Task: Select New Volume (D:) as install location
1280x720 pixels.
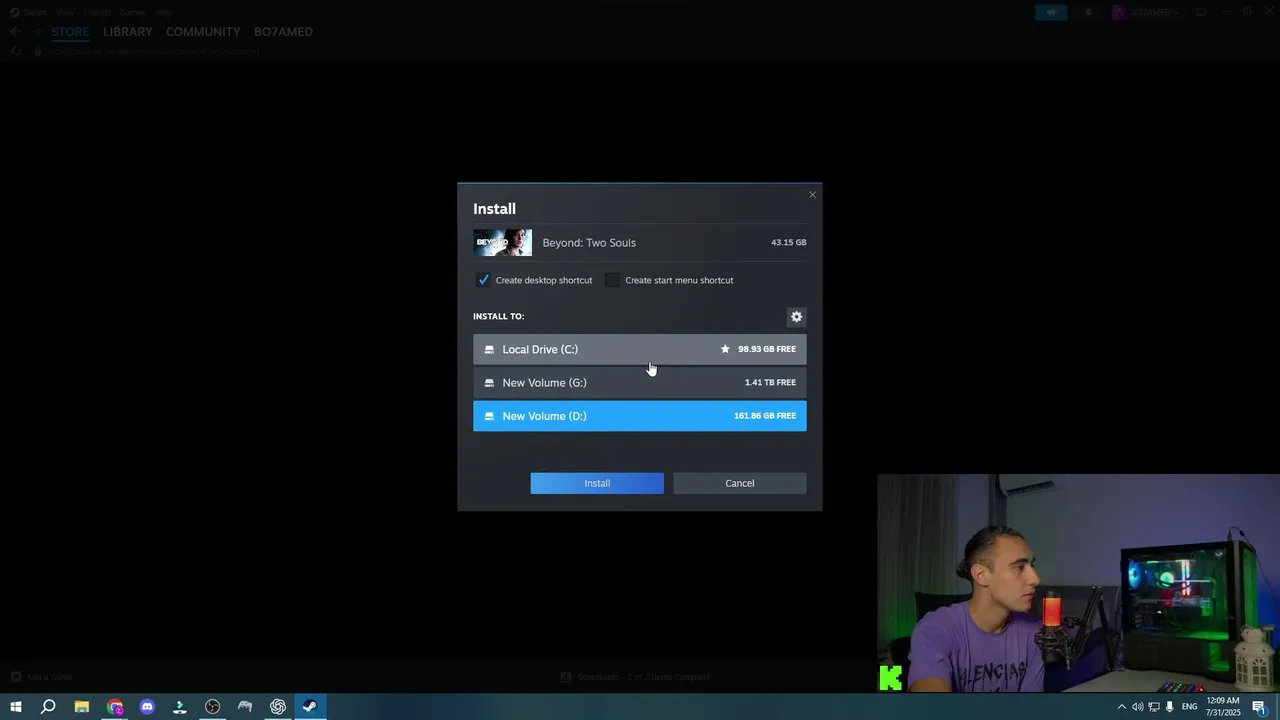Action: 639,416
